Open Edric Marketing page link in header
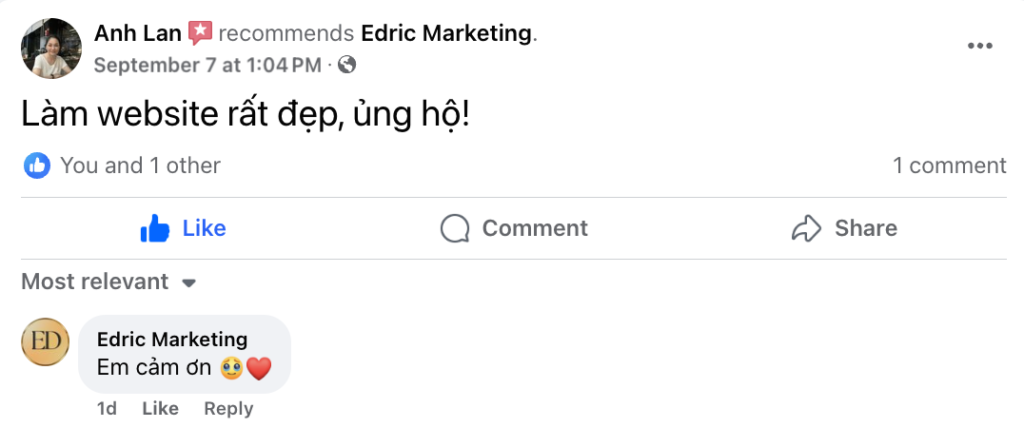The image size is (1024, 428). coord(446,33)
